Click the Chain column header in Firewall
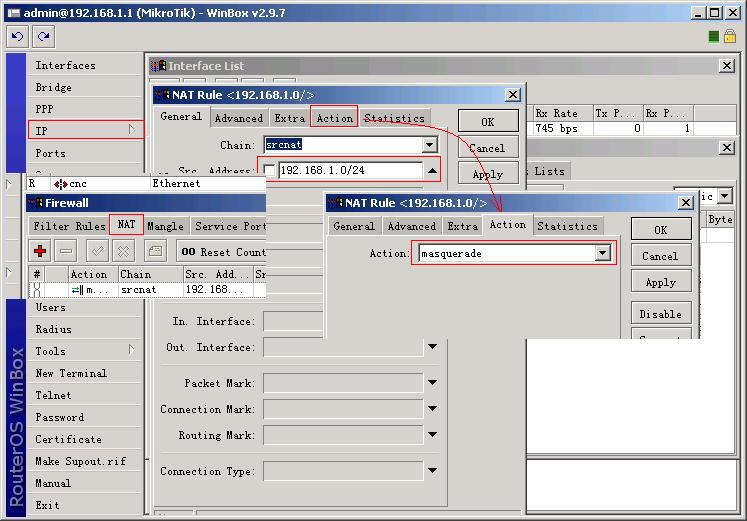This screenshot has height=521, width=747. [151, 274]
